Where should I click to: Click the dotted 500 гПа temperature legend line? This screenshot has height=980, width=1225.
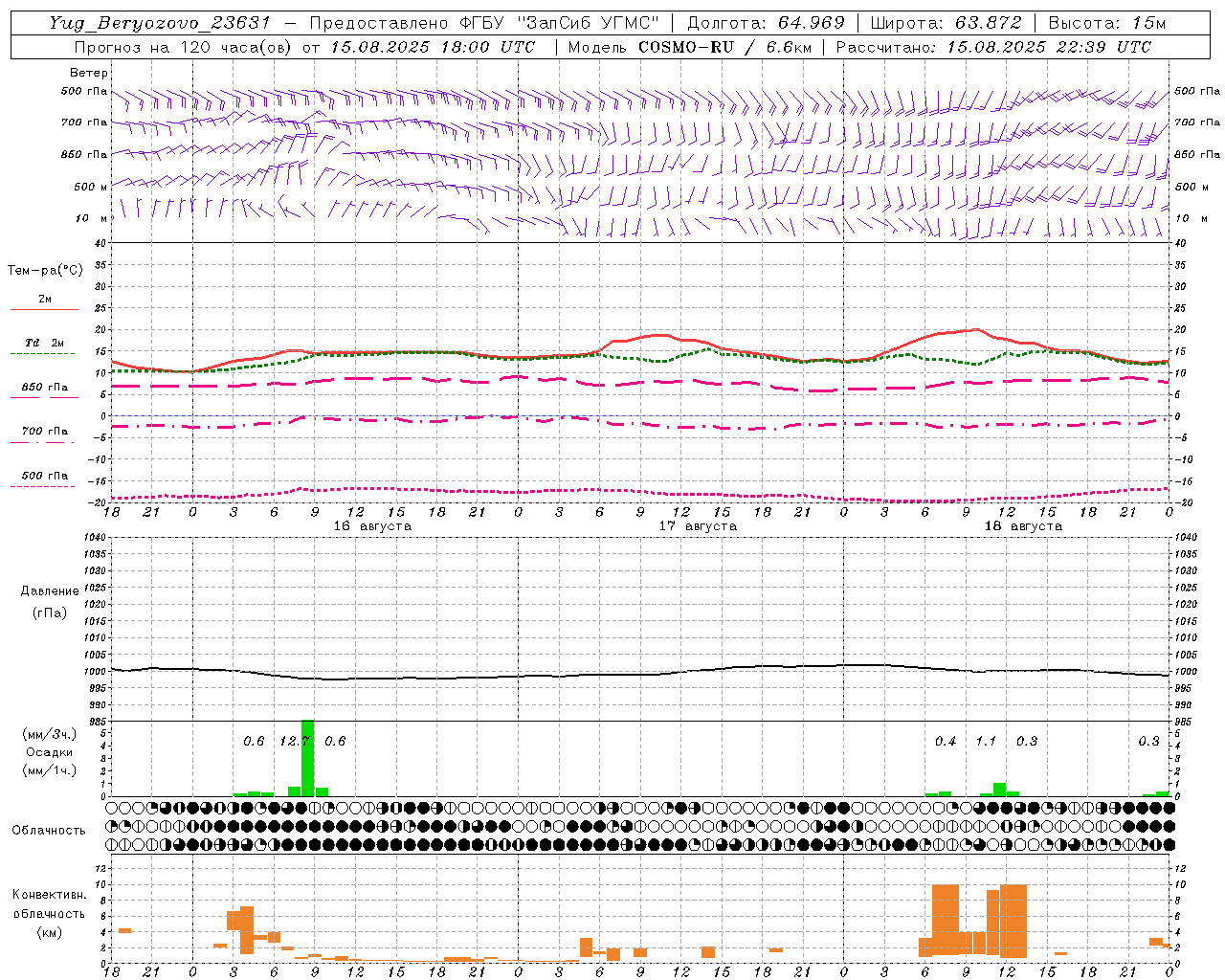(x=42, y=486)
